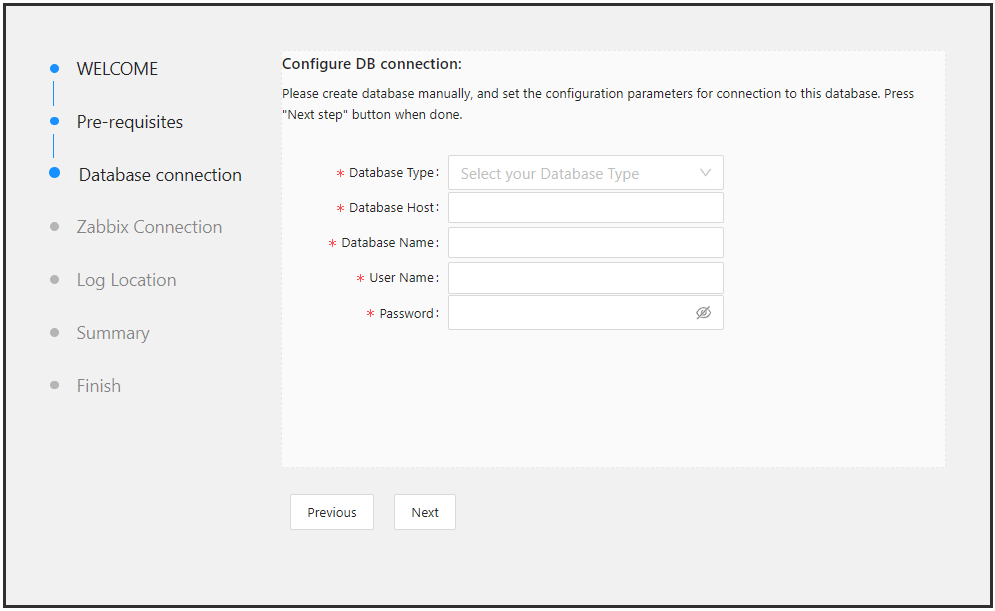Click the blue dot beside WELCOME

click(x=55, y=69)
